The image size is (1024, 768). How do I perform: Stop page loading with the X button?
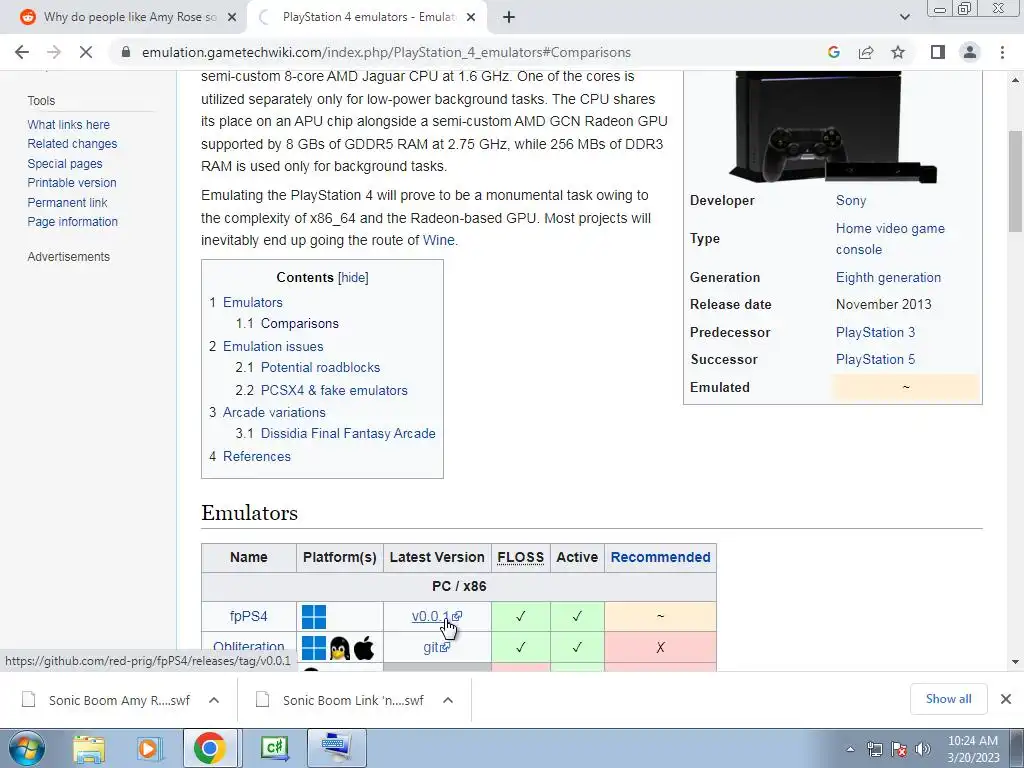(x=86, y=52)
